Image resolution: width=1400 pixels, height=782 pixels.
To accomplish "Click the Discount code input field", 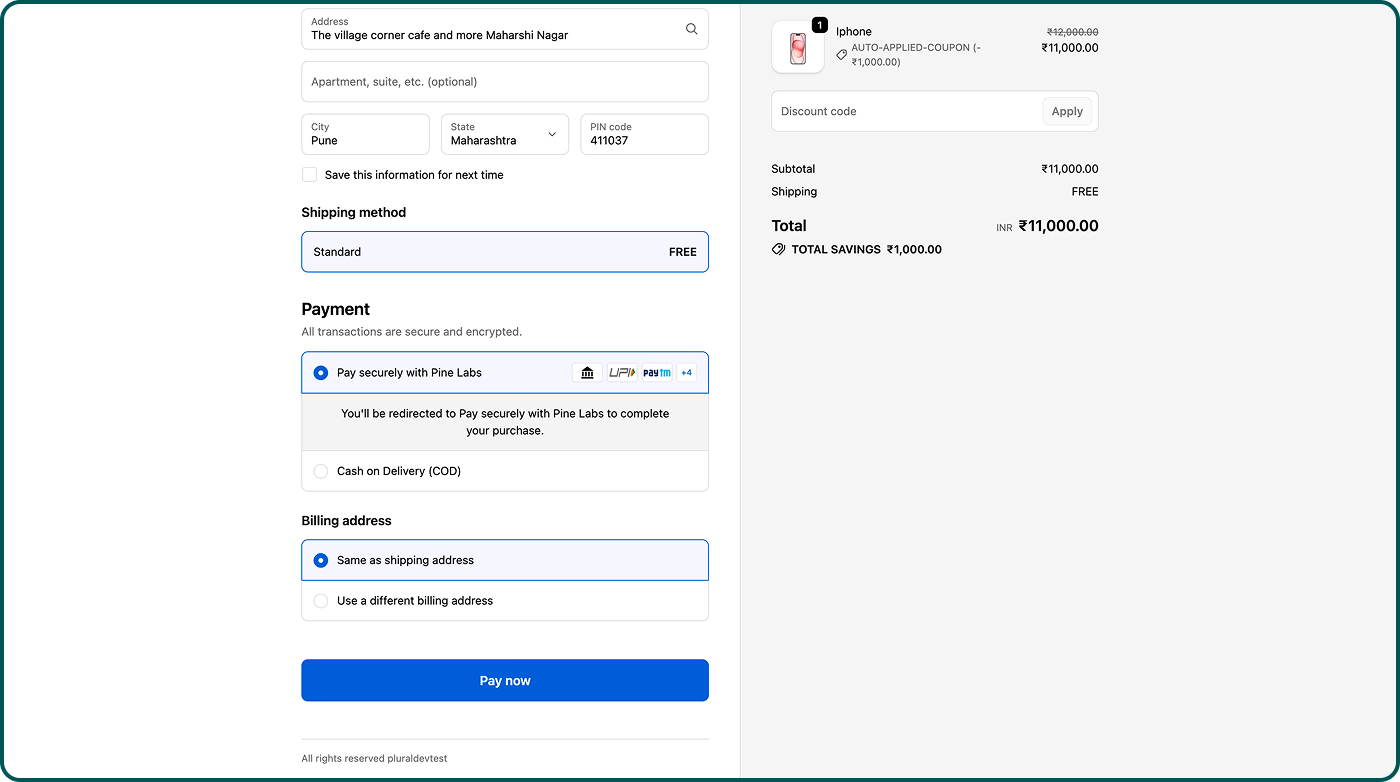I will click(x=907, y=111).
